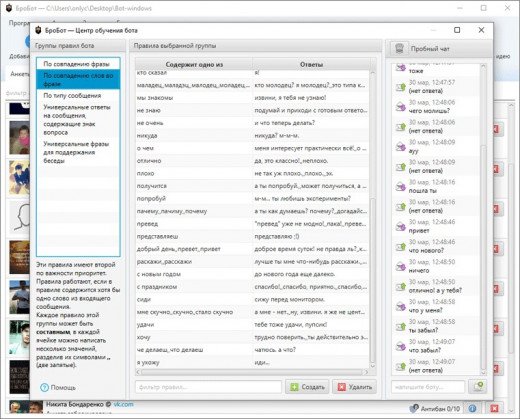Click the reply icon beside 'что нового?'
Viewport: 520px width, 419px height.
coord(400,247)
